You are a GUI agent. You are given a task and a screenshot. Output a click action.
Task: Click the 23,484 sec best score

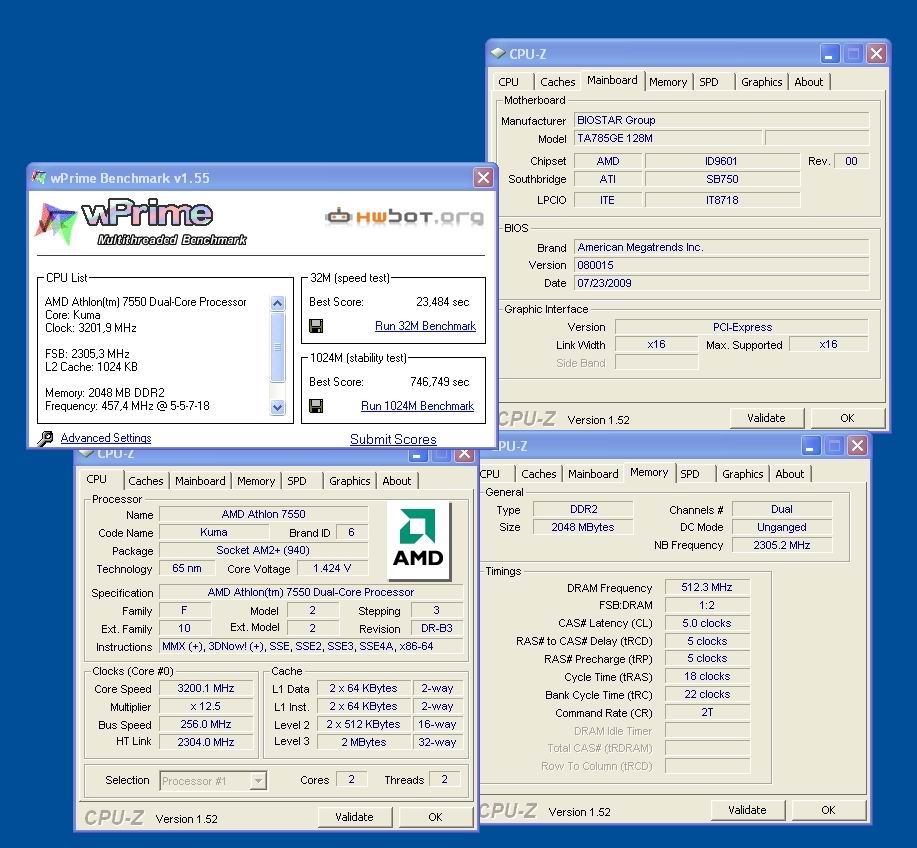pos(442,302)
